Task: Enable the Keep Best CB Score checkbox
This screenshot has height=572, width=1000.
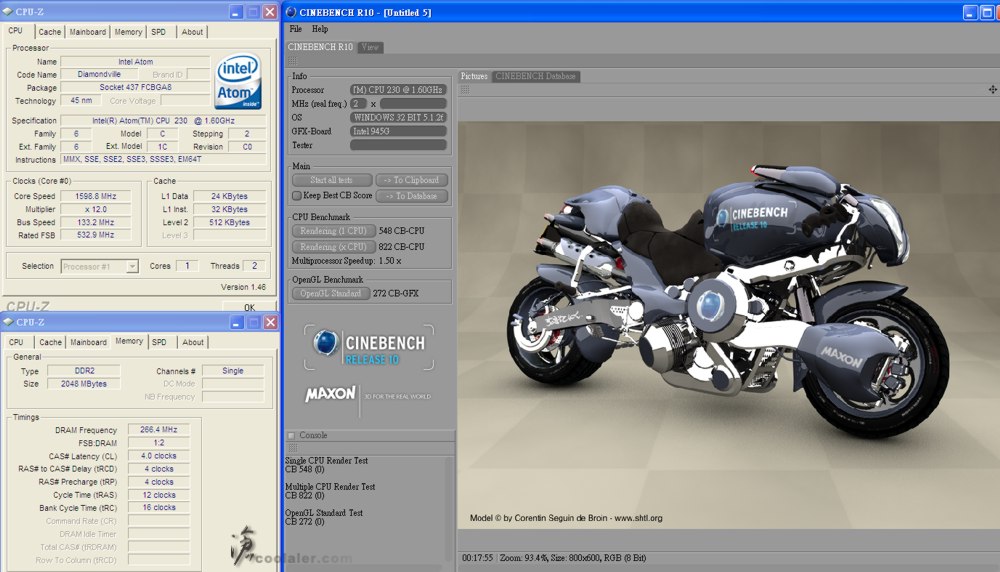Action: click(x=297, y=196)
